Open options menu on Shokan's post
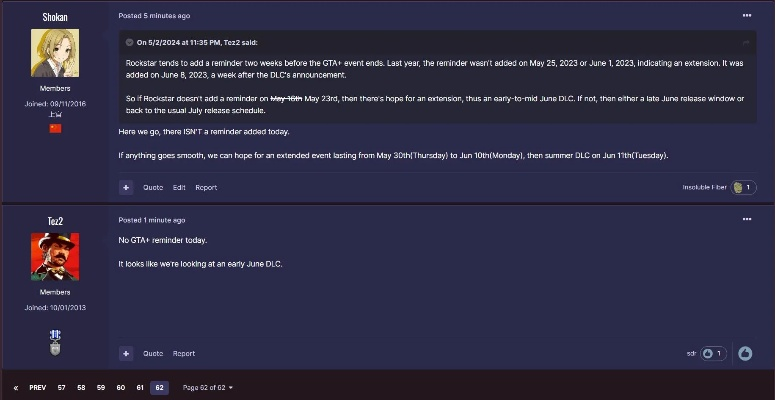The image size is (775, 400). [x=746, y=15]
